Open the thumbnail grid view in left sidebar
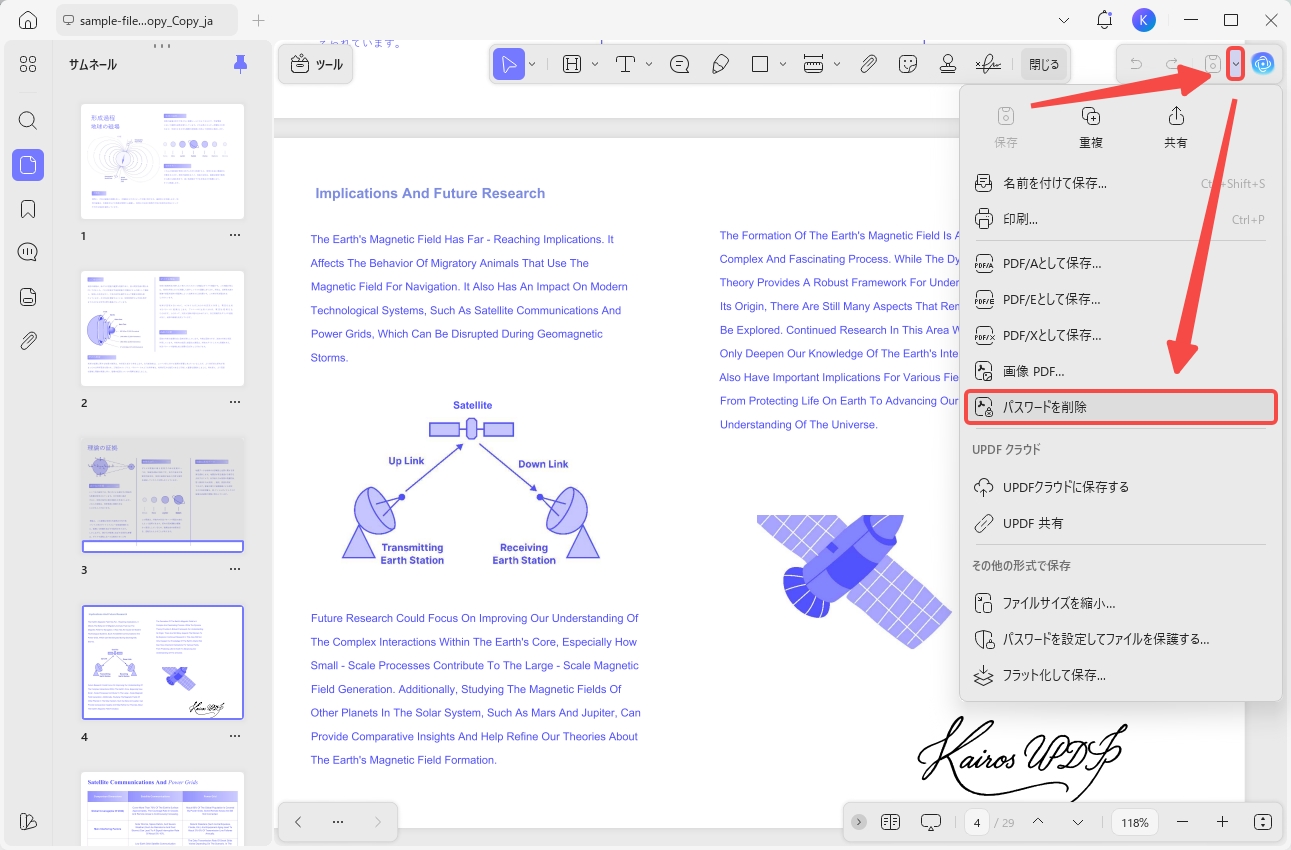1291x850 pixels. click(x=28, y=64)
